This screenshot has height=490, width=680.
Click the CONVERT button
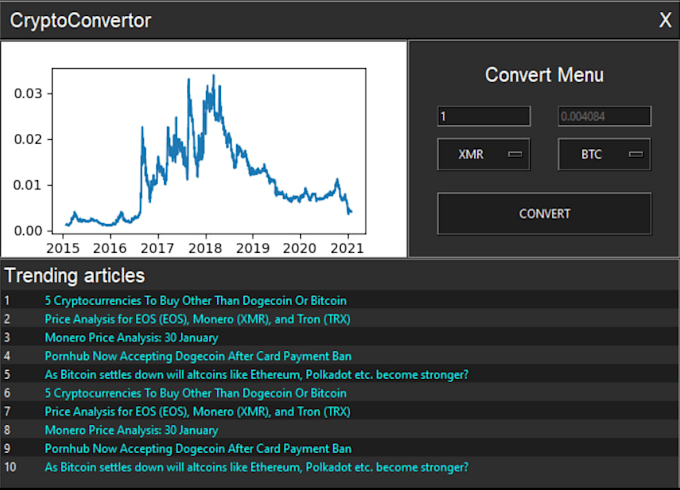pos(544,214)
